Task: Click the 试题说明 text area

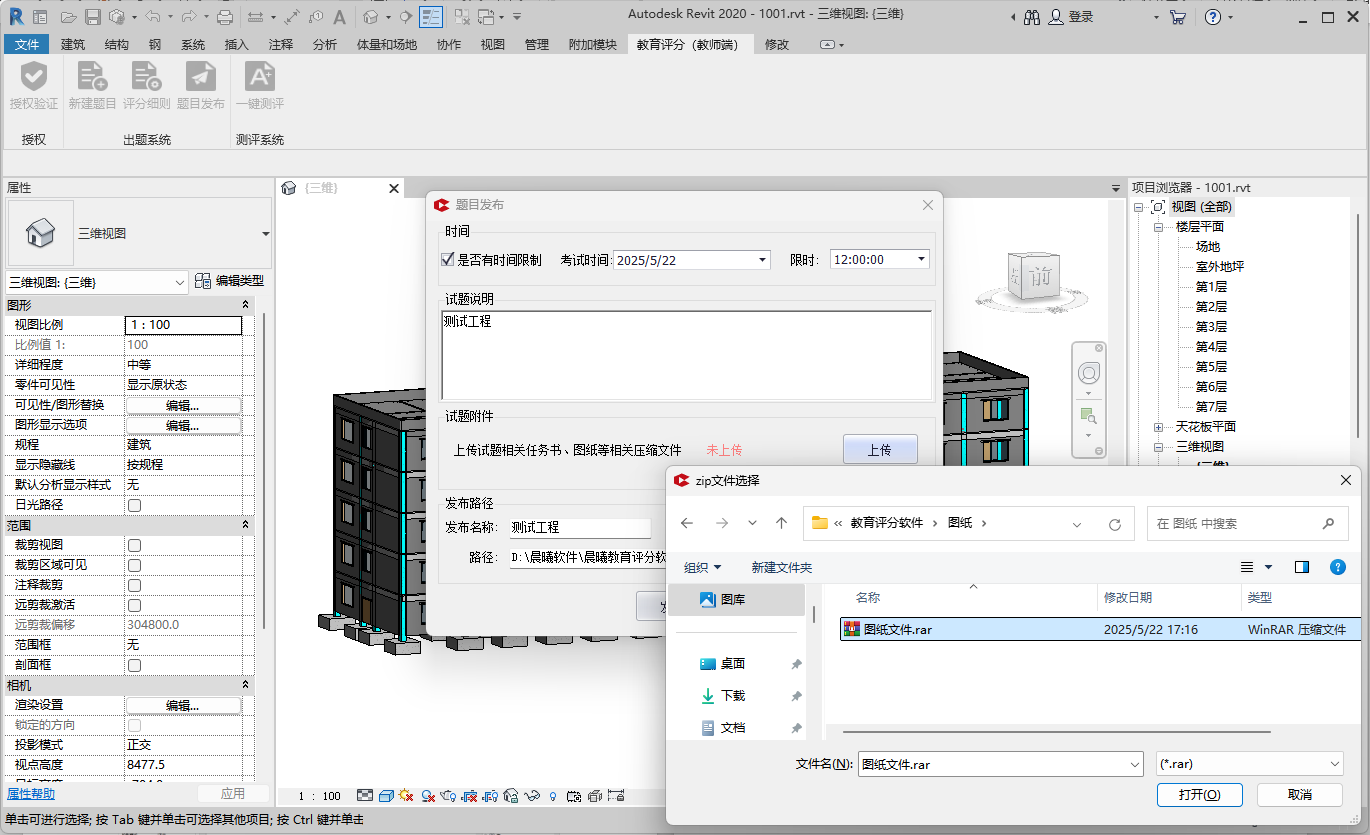Action: [687, 355]
